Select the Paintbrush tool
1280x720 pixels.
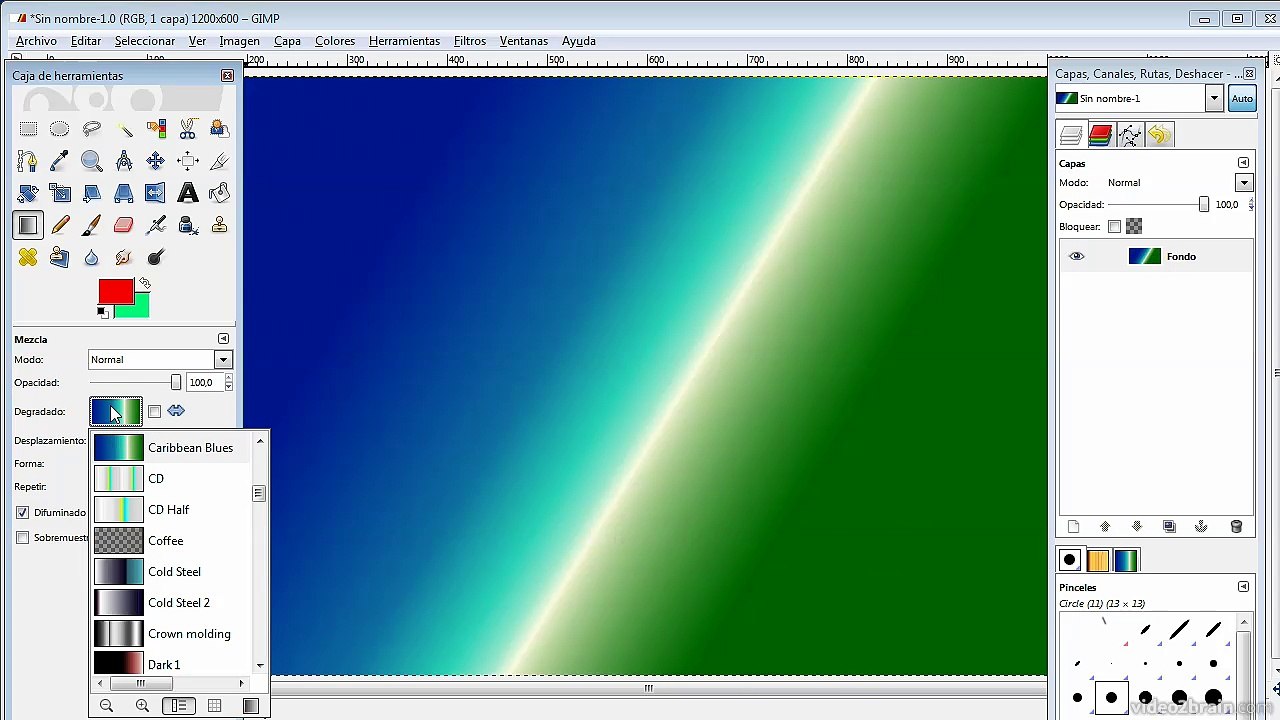[92, 225]
